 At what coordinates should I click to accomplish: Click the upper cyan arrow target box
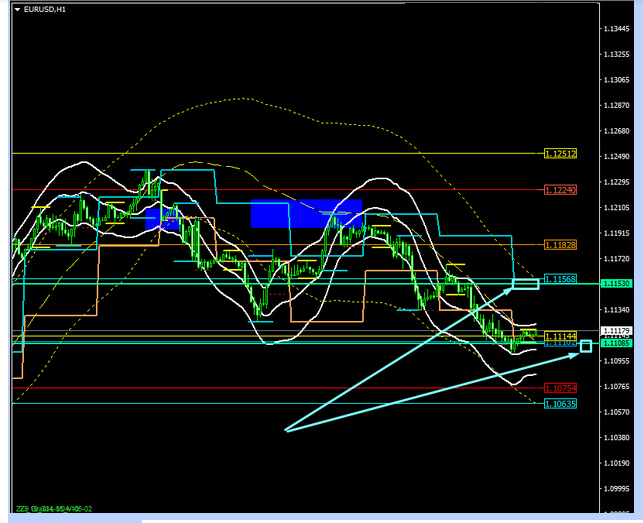tap(525, 285)
